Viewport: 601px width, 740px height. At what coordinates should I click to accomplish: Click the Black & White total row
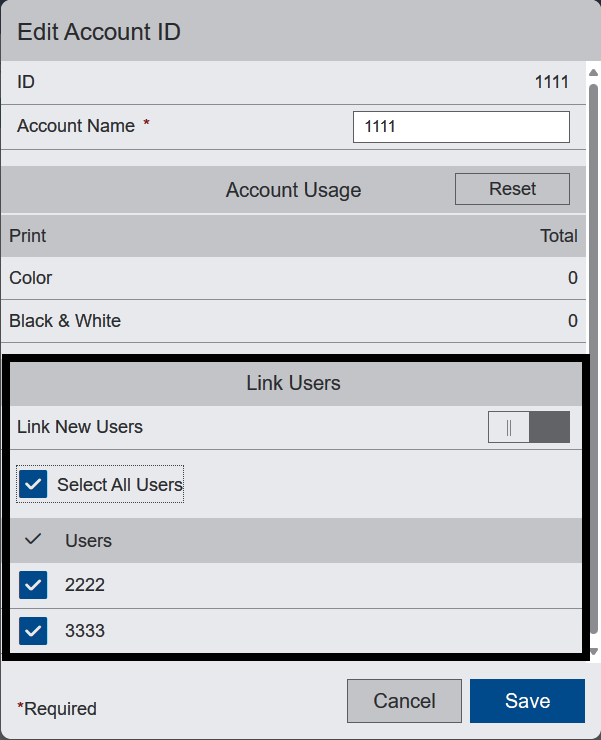click(x=293, y=321)
